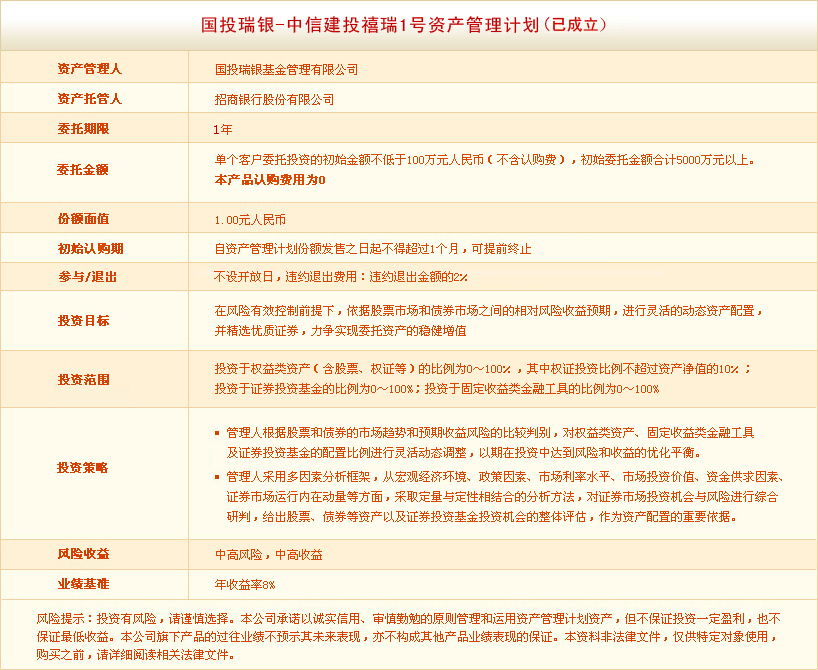Click the second orange bullet in 投资策略
The width and height of the screenshot is (818, 670).
(217, 477)
